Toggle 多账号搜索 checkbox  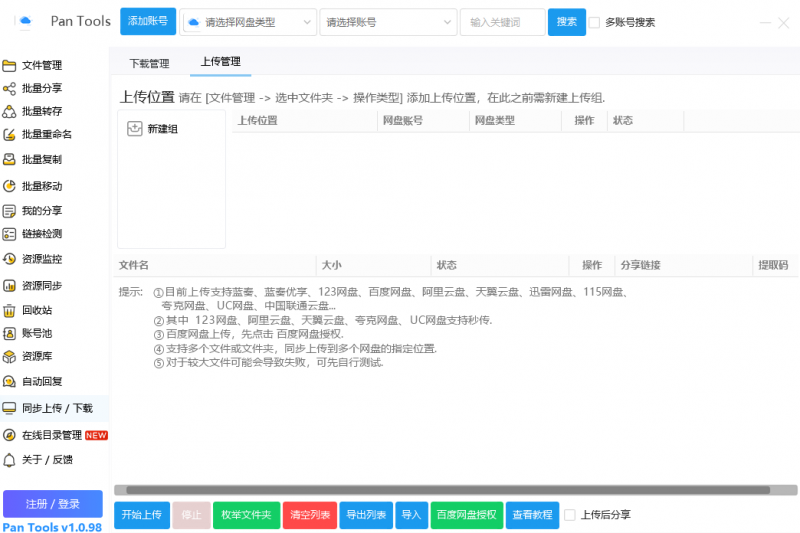click(x=594, y=22)
